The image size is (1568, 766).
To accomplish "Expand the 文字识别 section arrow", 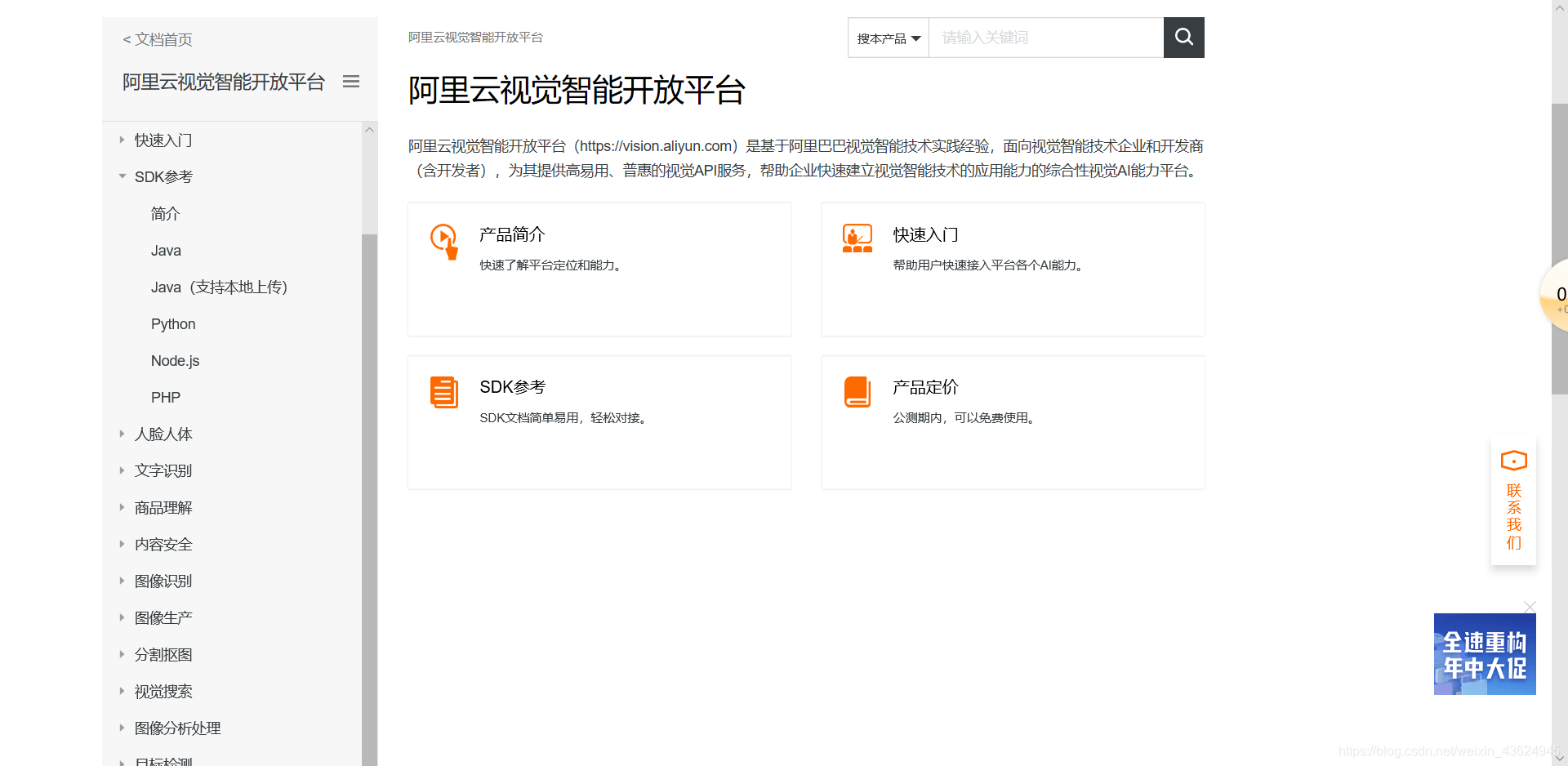I will 122,470.
